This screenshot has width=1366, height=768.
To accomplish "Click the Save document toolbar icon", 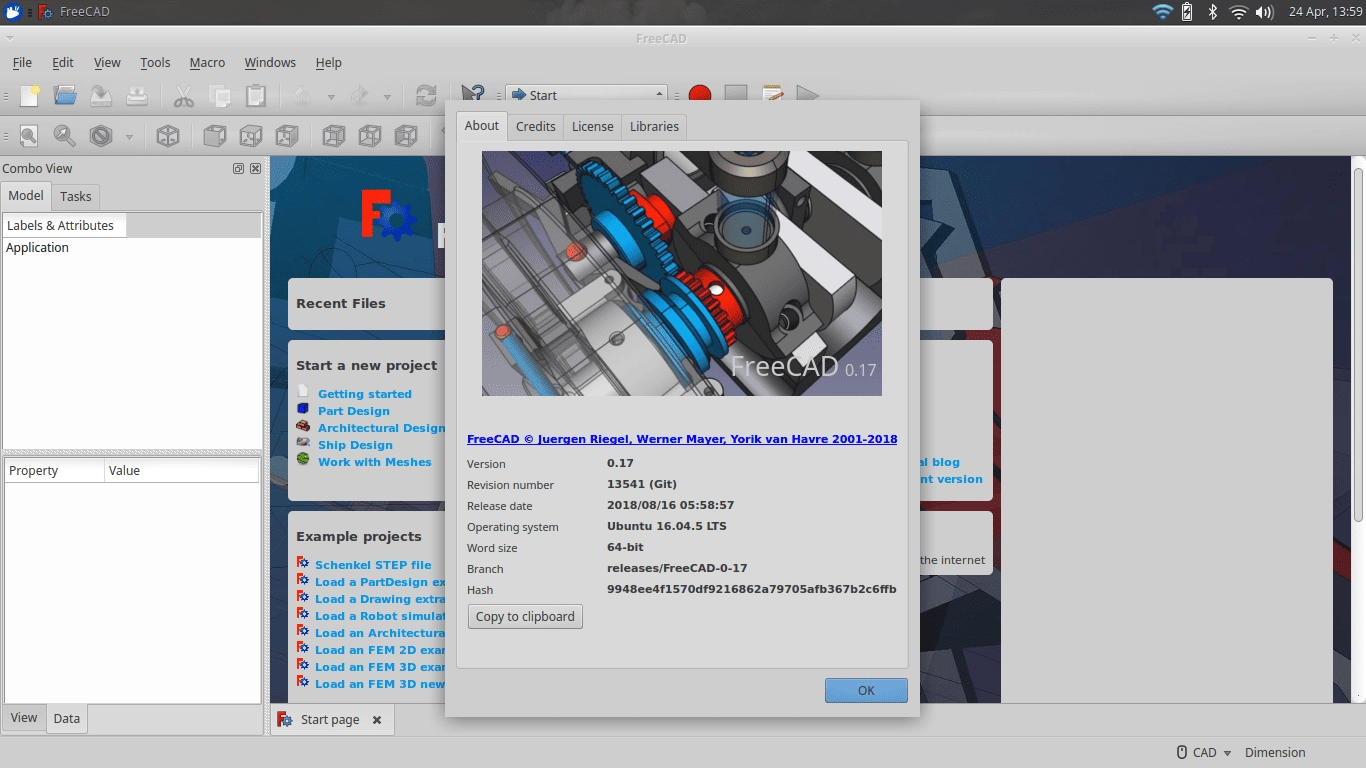I will click(x=100, y=96).
